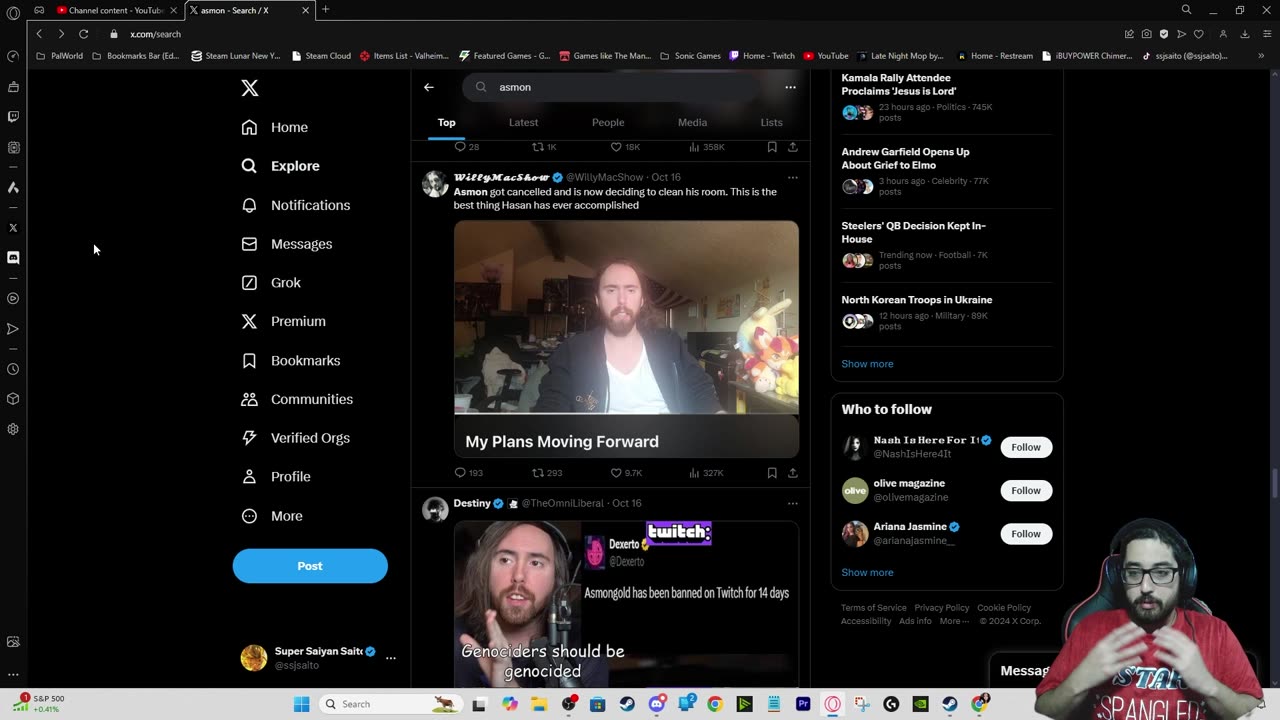Repost the top post with 1K reposts
1280x720 pixels.
(x=544, y=147)
